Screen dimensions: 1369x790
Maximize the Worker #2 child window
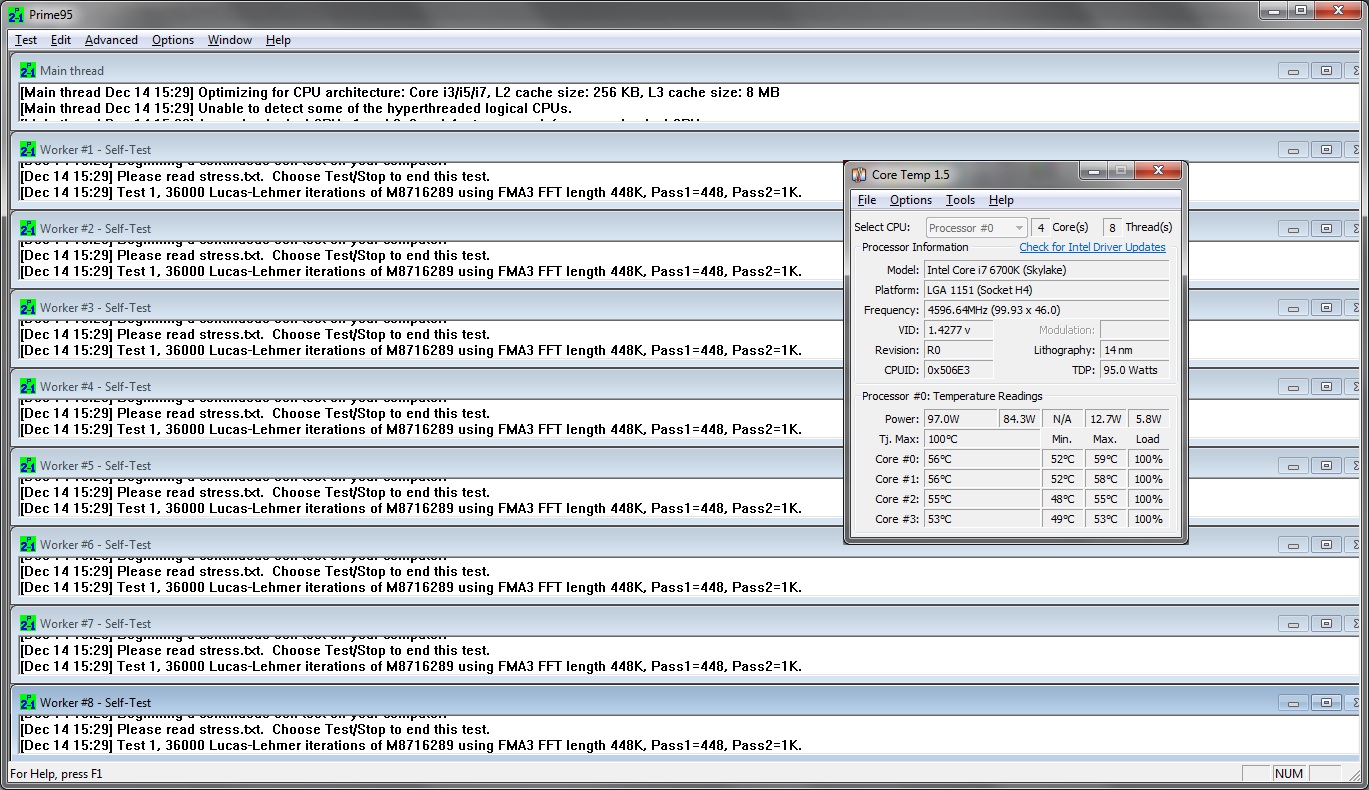pyautogui.click(x=1326, y=229)
